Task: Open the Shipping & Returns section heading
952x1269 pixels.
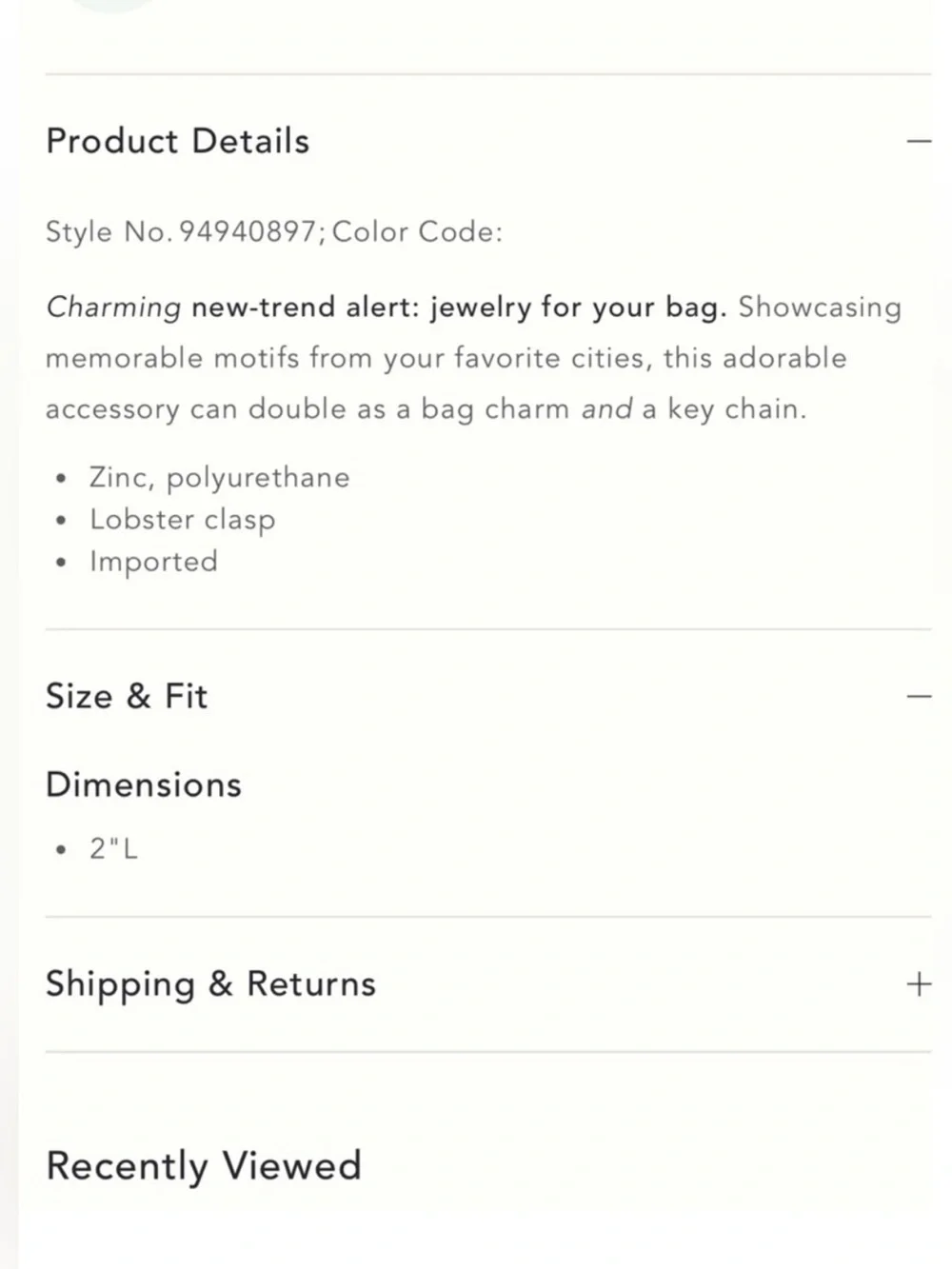Action: pyautogui.click(x=211, y=983)
